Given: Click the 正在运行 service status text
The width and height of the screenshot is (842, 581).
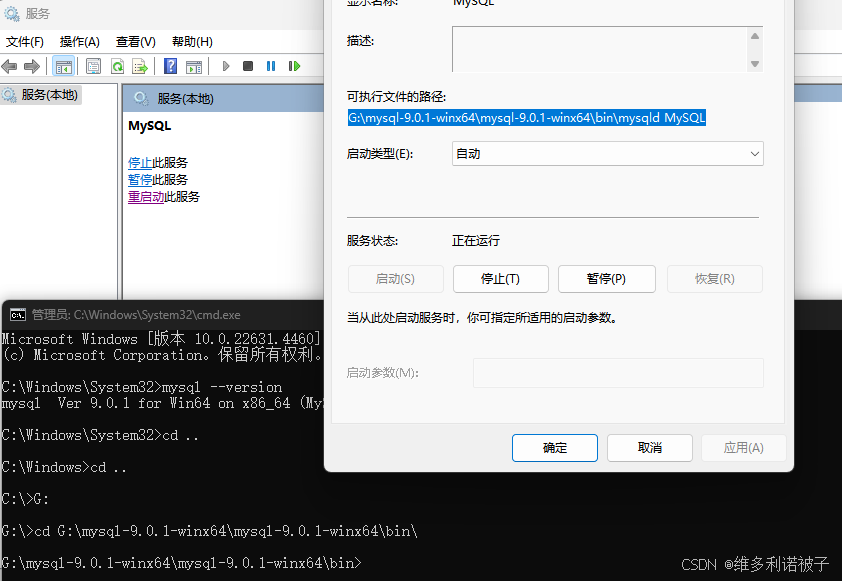Looking at the screenshot, I should (x=476, y=241).
